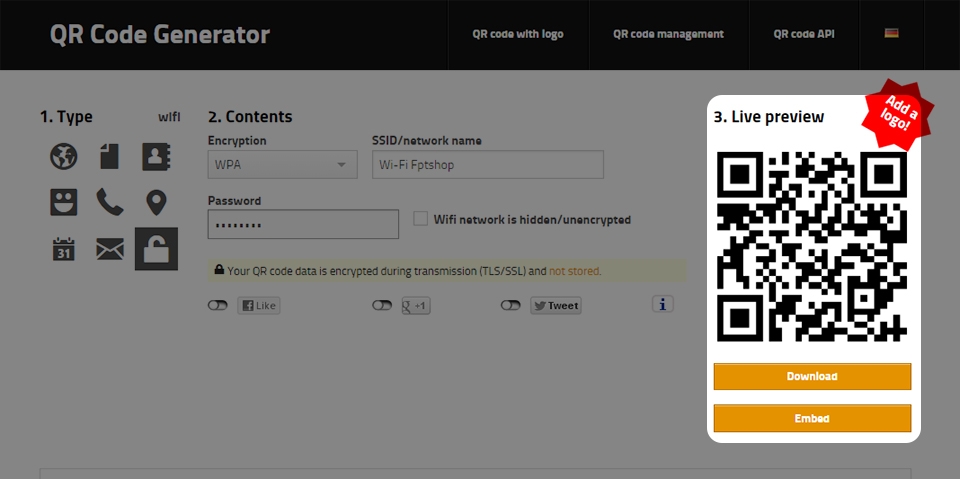Click the Password input field
This screenshot has height=479, width=960.
coord(303,224)
